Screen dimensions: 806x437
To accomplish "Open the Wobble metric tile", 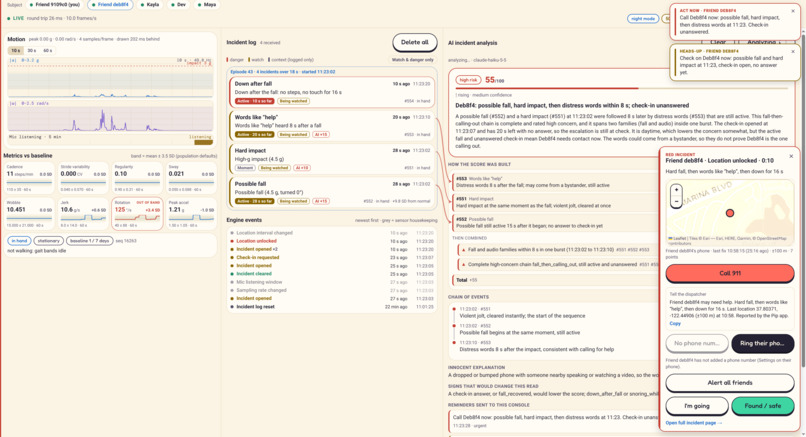I will [x=29, y=213].
